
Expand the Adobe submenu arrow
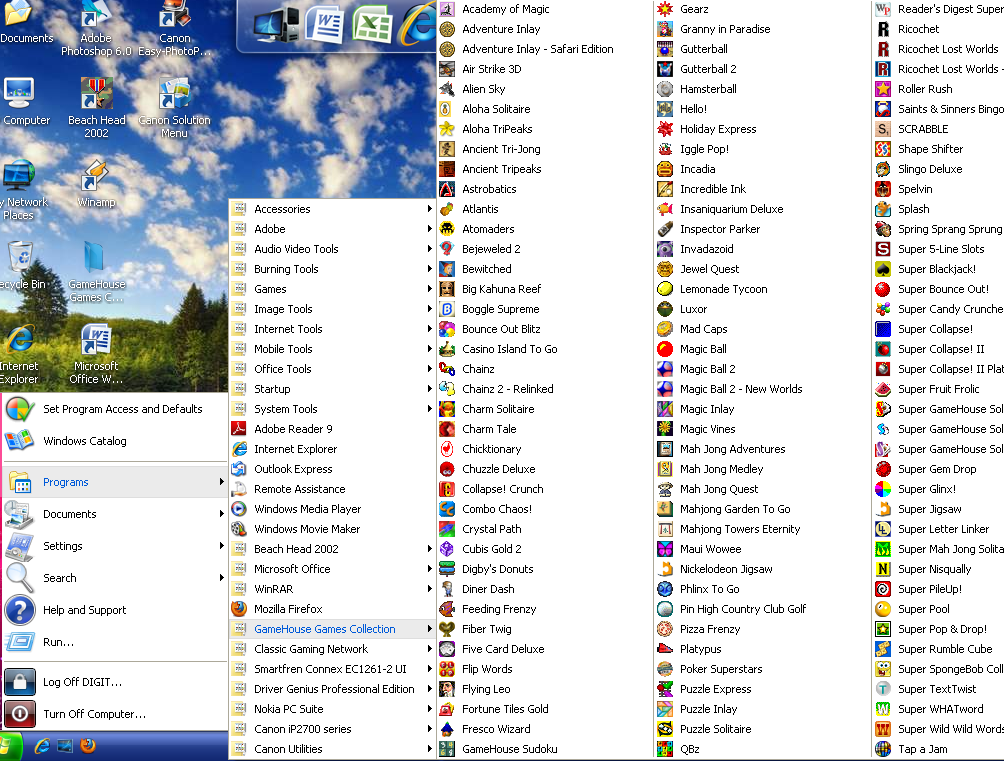pyautogui.click(x=429, y=229)
